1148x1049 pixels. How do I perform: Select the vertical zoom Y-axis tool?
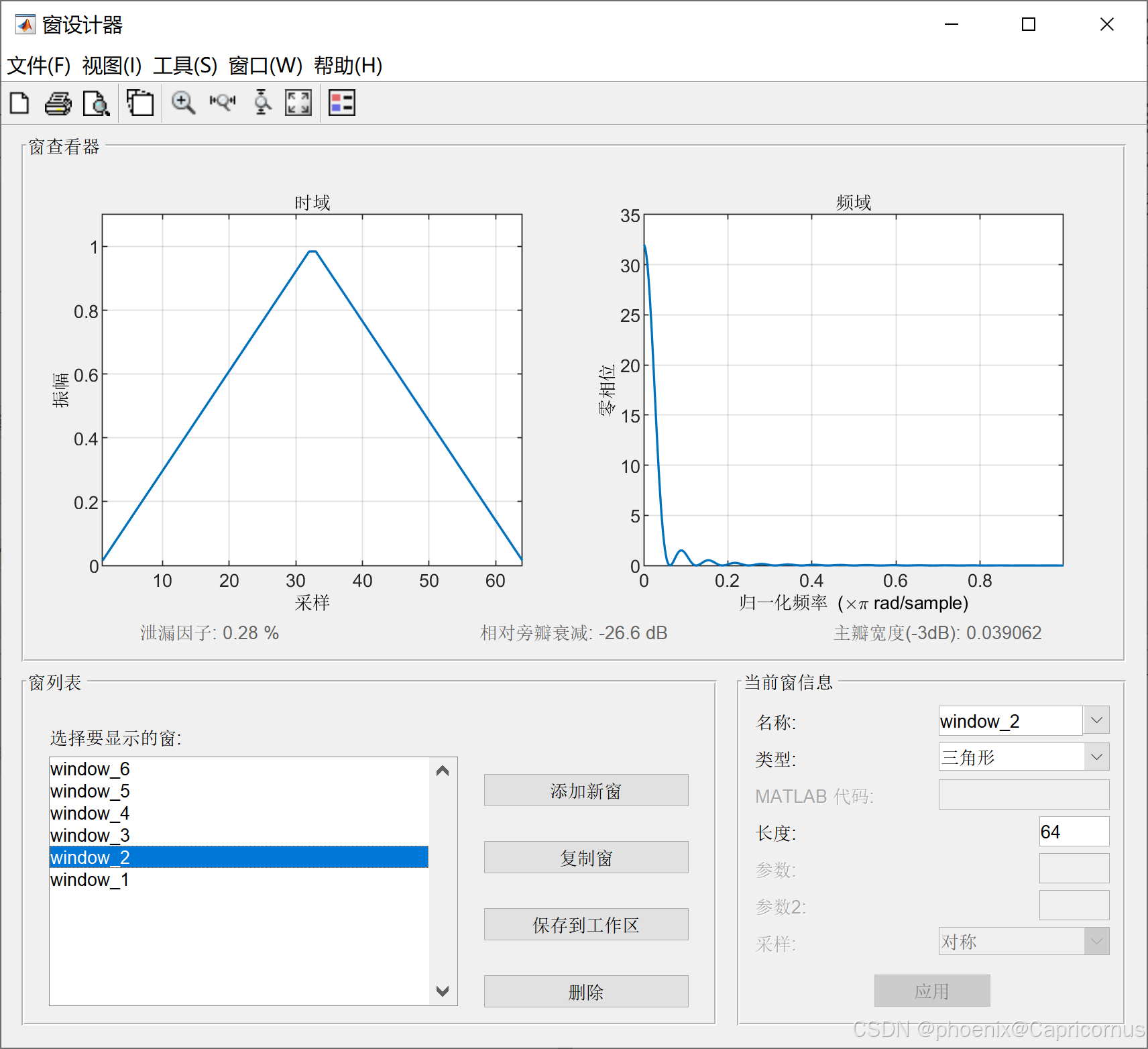(x=262, y=103)
